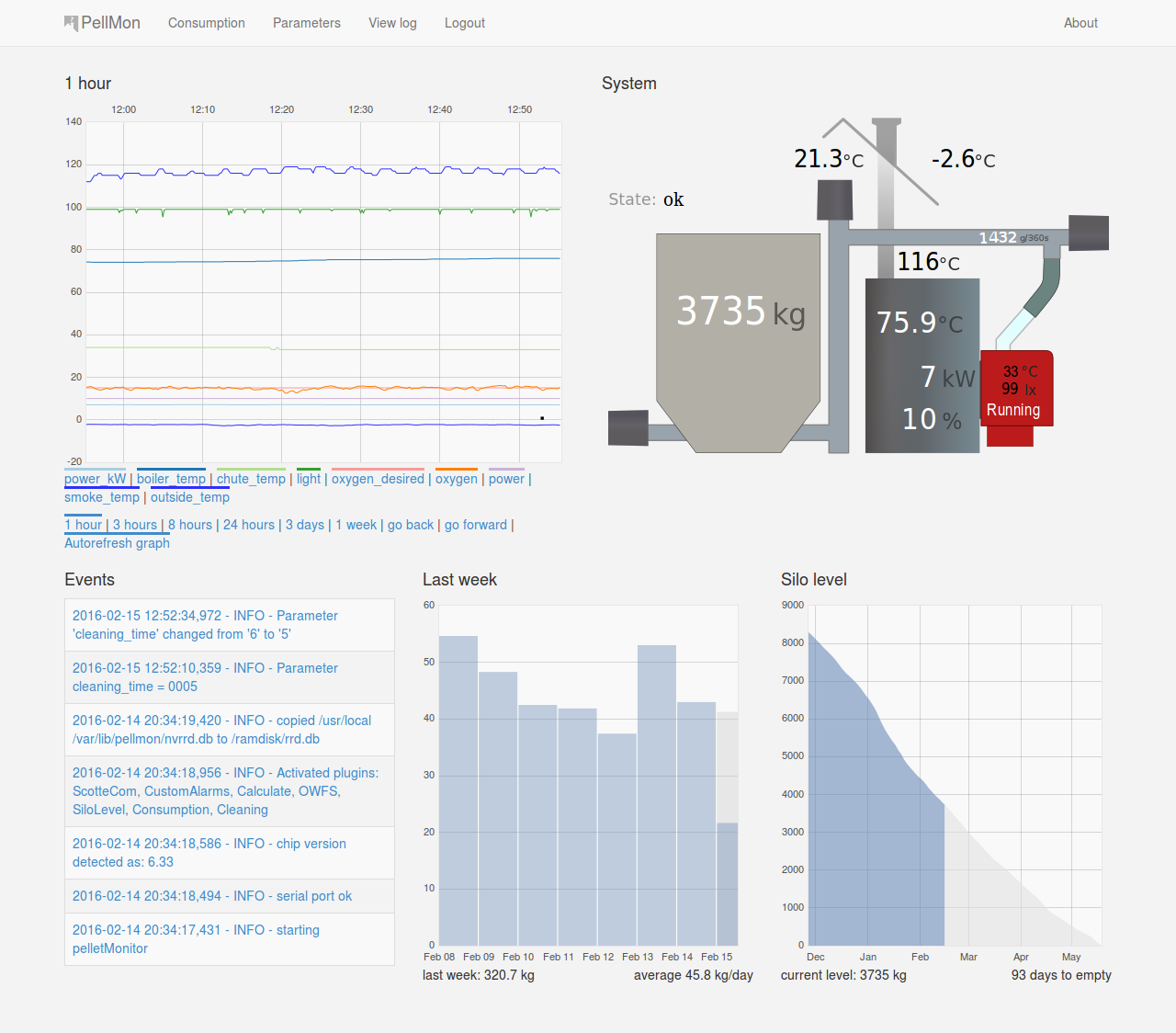This screenshot has height=1033, width=1176.
Task: Open the Parameters page
Action: pyautogui.click(x=307, y=23)
